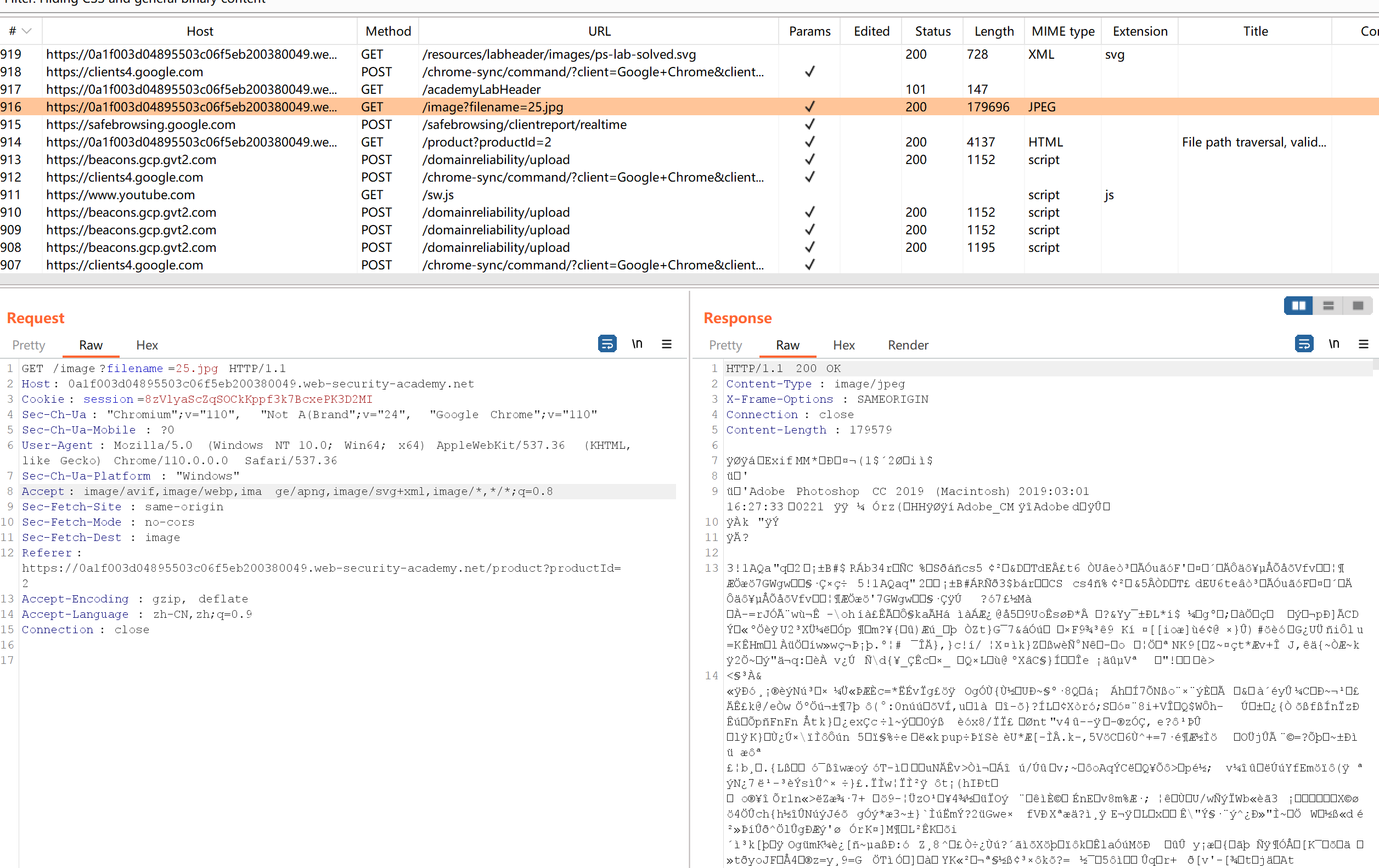Sort history by Status column
This screenshot has height=868, width=1379.
click(932, 31)
